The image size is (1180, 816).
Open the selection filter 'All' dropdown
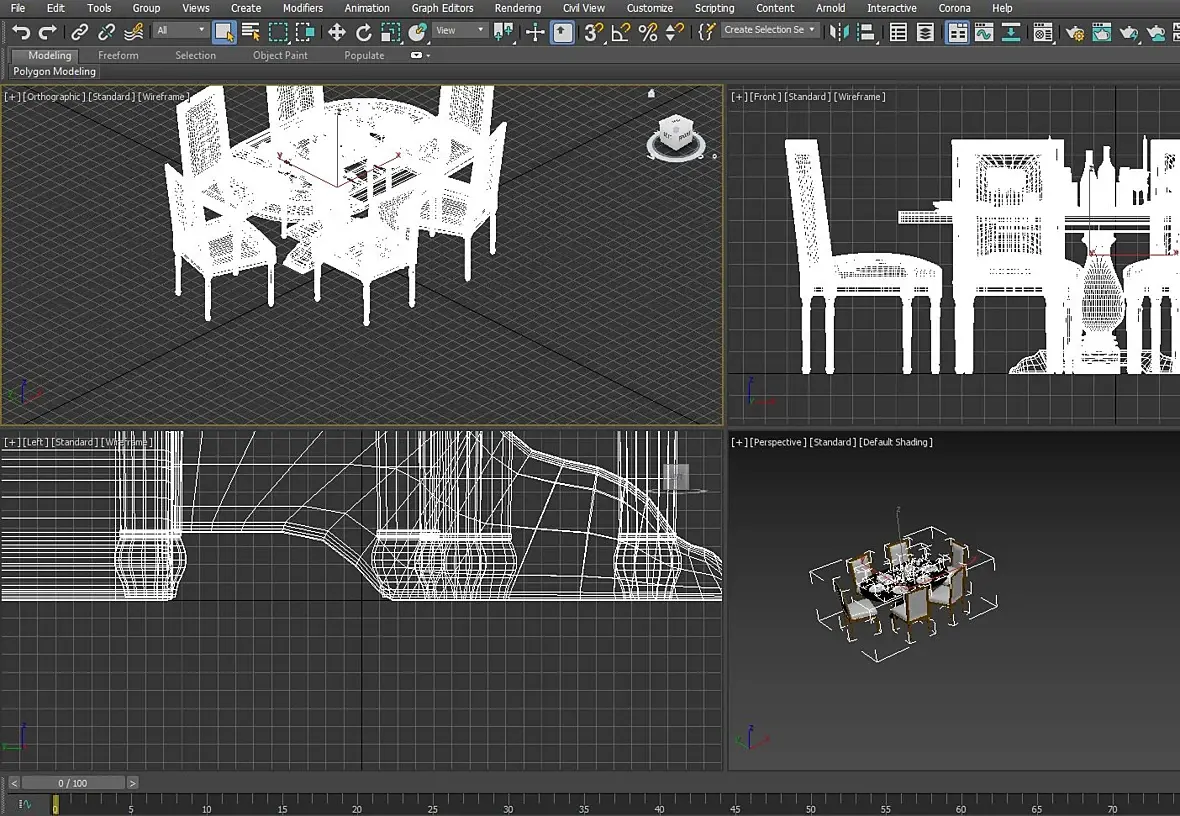181,31
